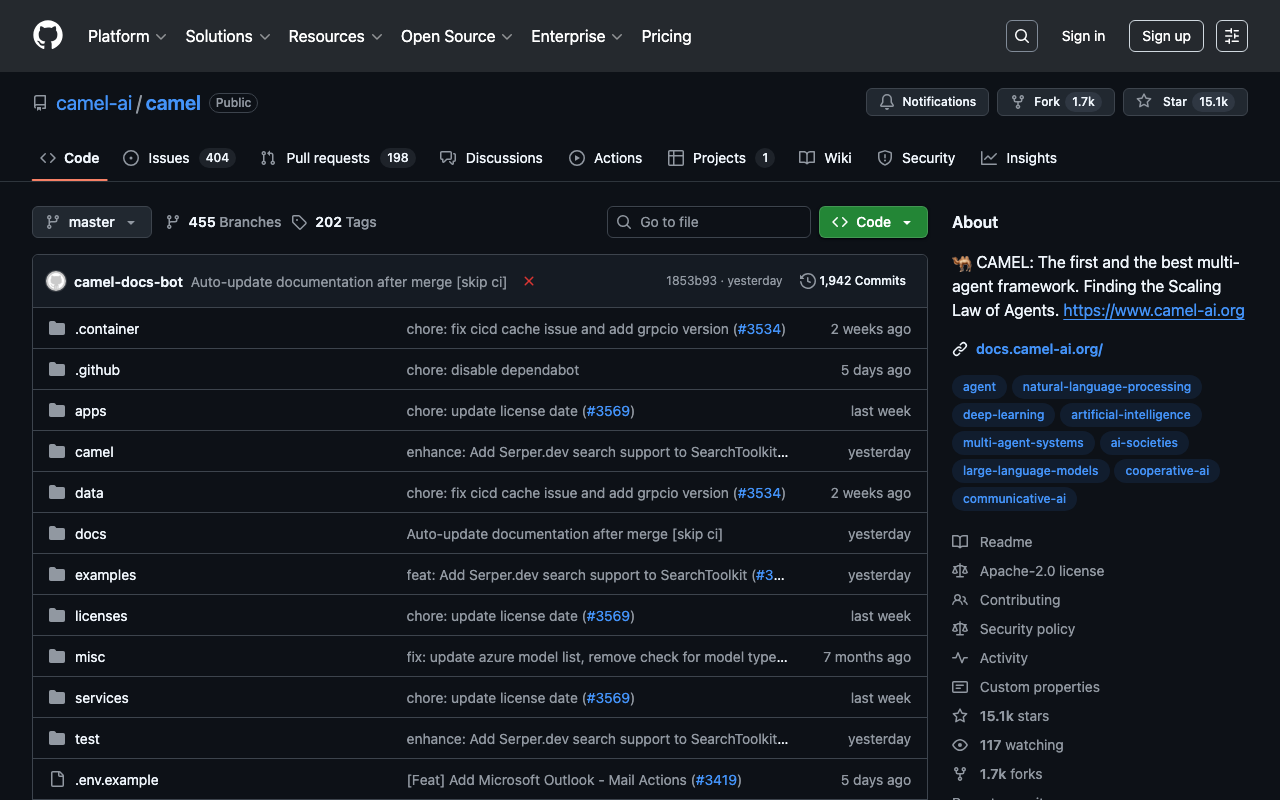Open the Insights tab
1280x800 pixels.
[1019, 158]
